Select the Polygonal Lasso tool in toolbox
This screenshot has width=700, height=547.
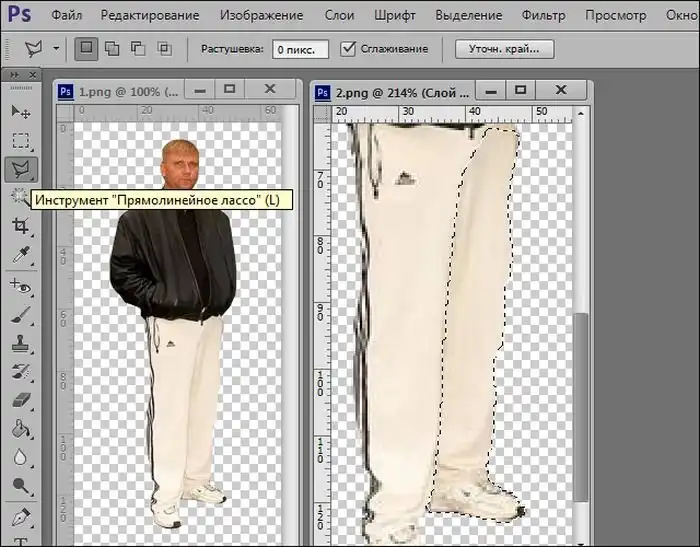pos(20,168)
